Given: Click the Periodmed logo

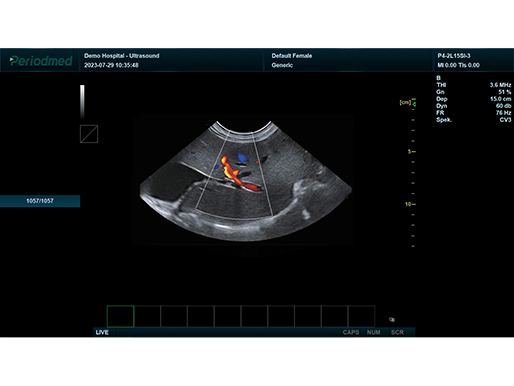Looking at the screenshot, I should point(41,61).
